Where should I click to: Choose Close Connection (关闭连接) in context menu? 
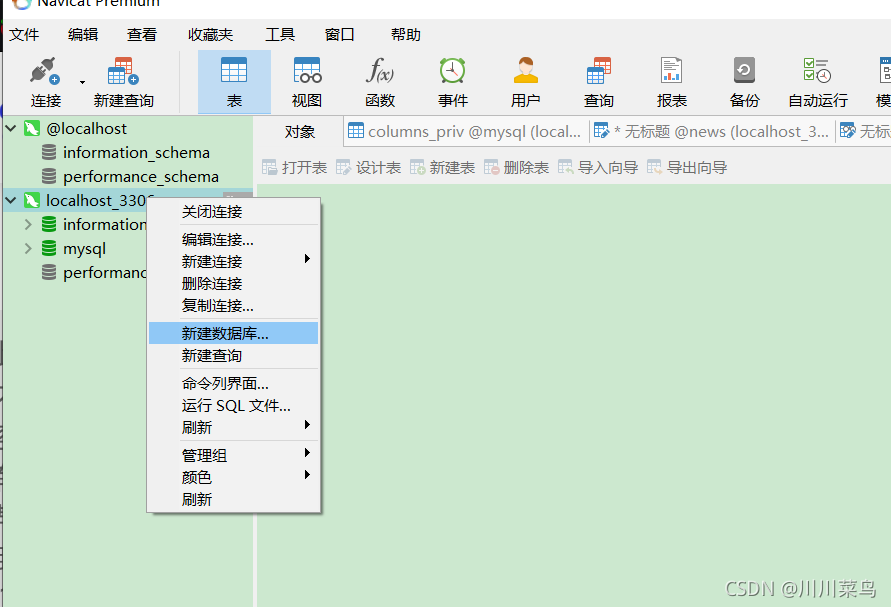pos(234,212)
